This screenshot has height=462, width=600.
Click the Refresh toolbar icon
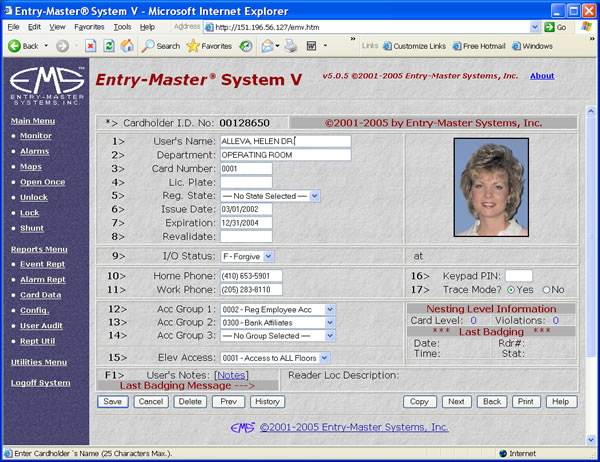point(109,46)
